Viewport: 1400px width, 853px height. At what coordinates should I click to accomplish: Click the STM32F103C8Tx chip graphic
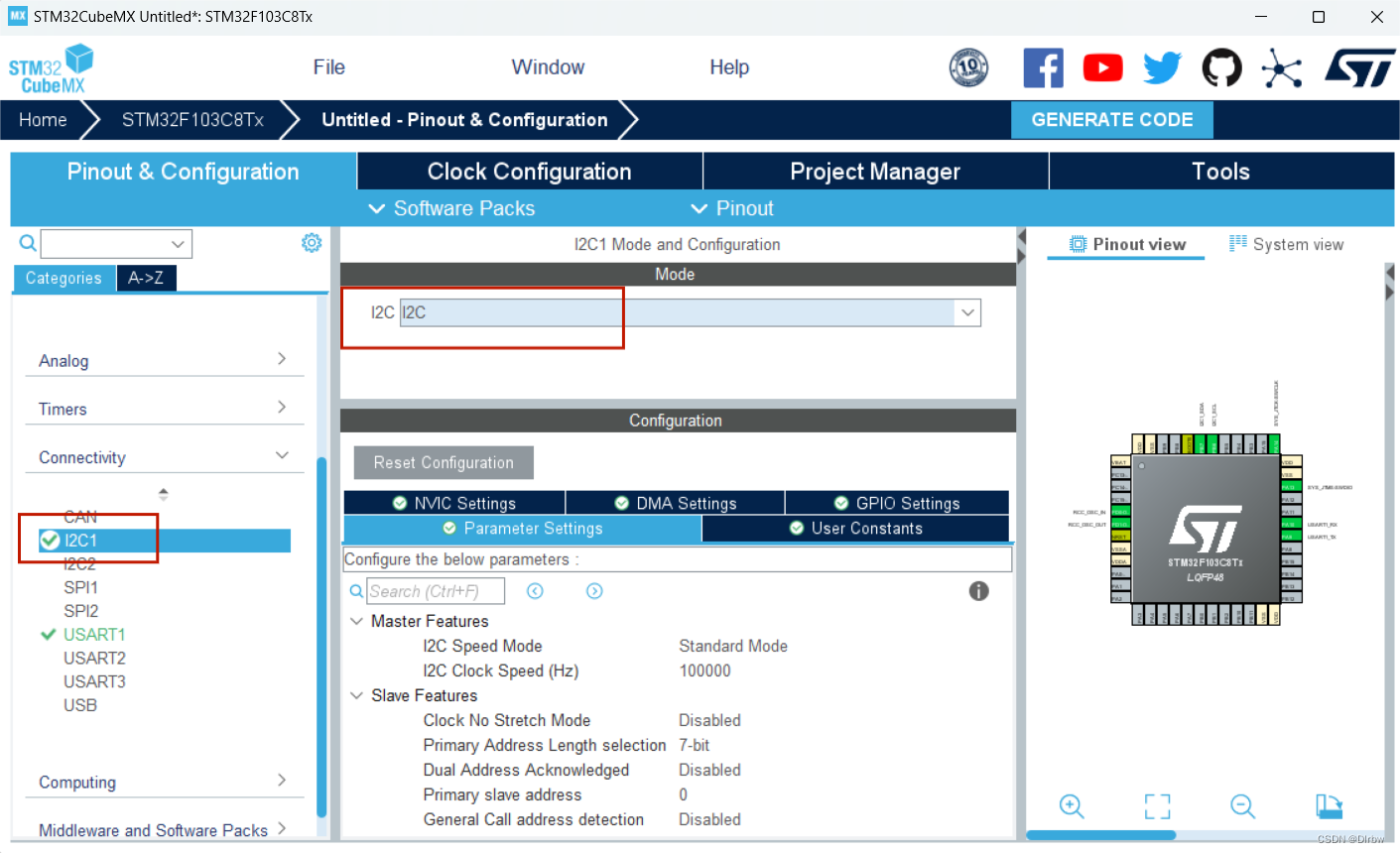pos(1206,530)
